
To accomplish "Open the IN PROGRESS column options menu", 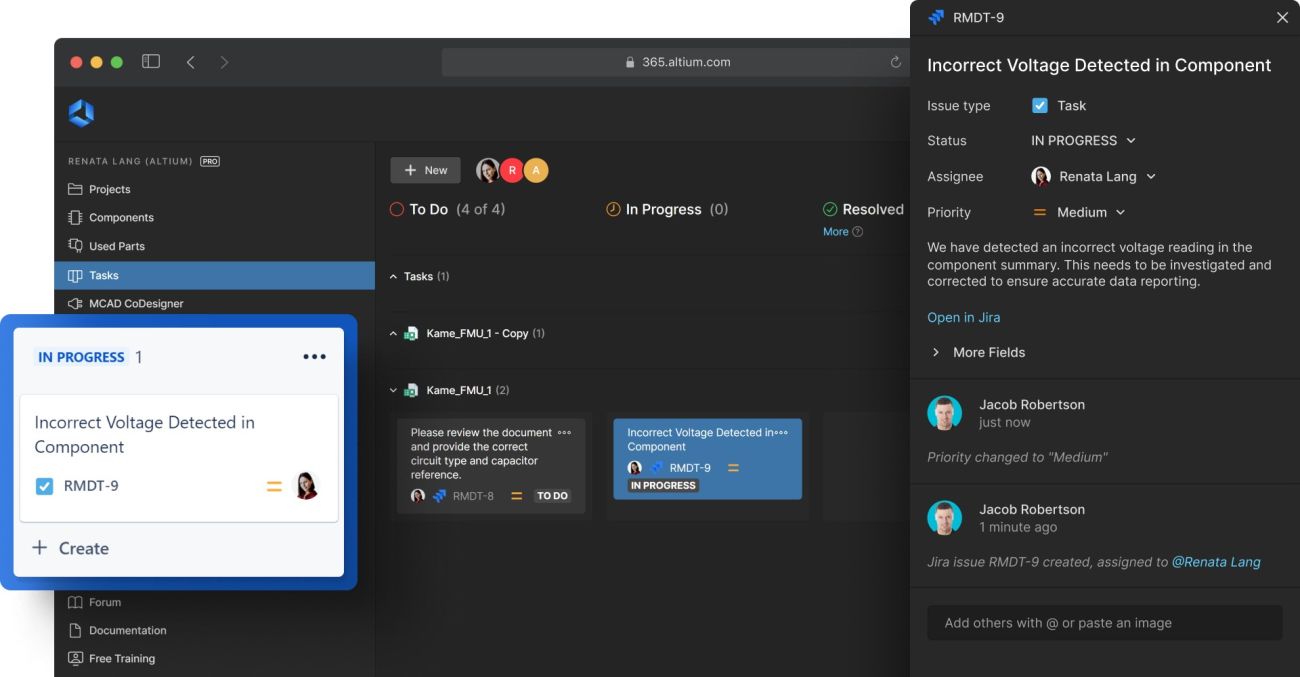I will pos(315,356).
